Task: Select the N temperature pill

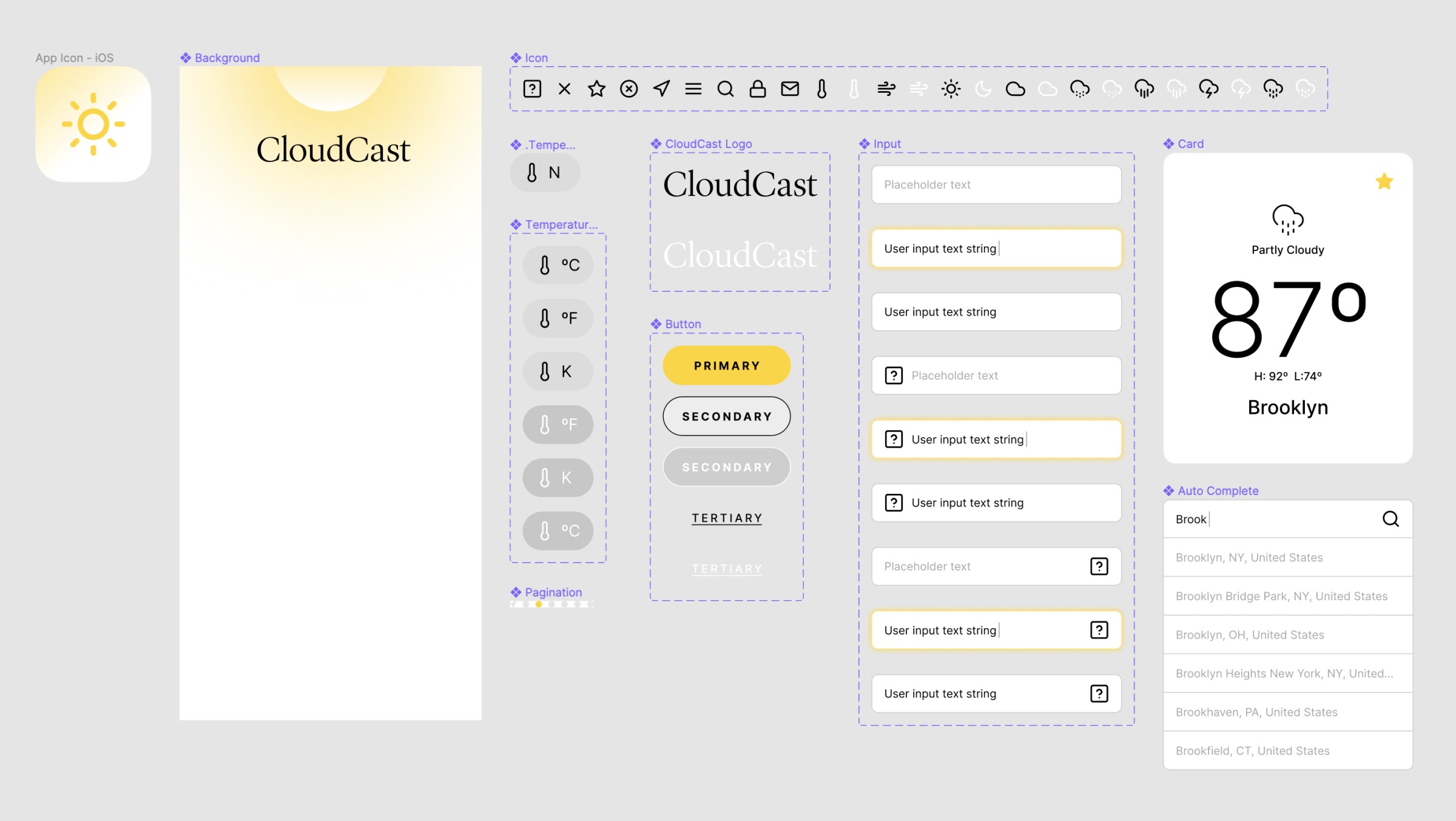Action: click(x=545, y=172)
